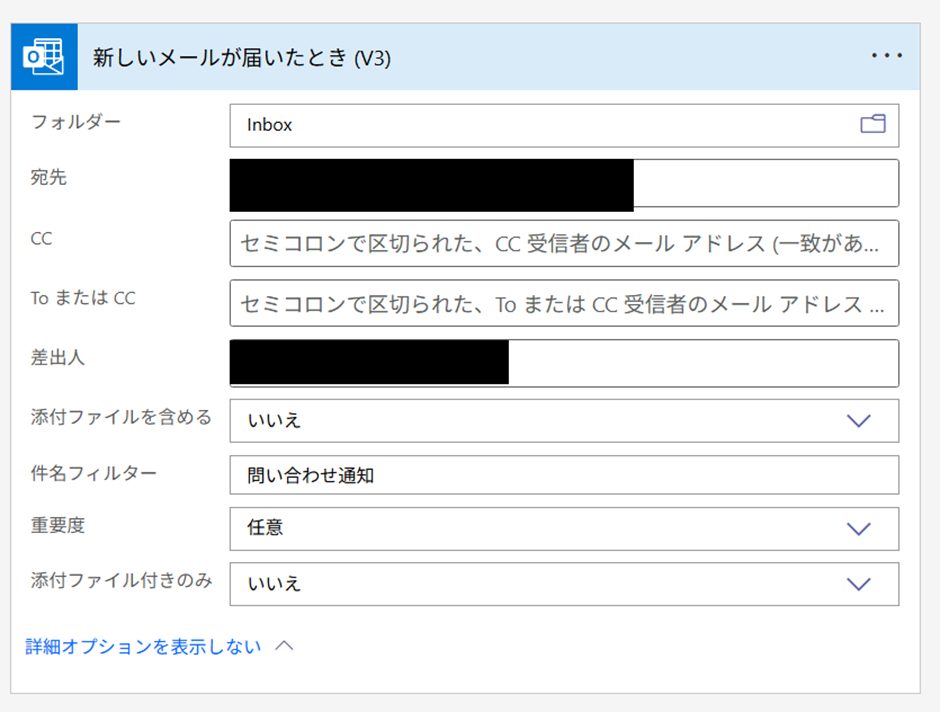Image resolution: width=940 pixels, height=712 pixels.
Task: Click the 新しいメールが届いたとき (V3) title
Action: [242, 58]
